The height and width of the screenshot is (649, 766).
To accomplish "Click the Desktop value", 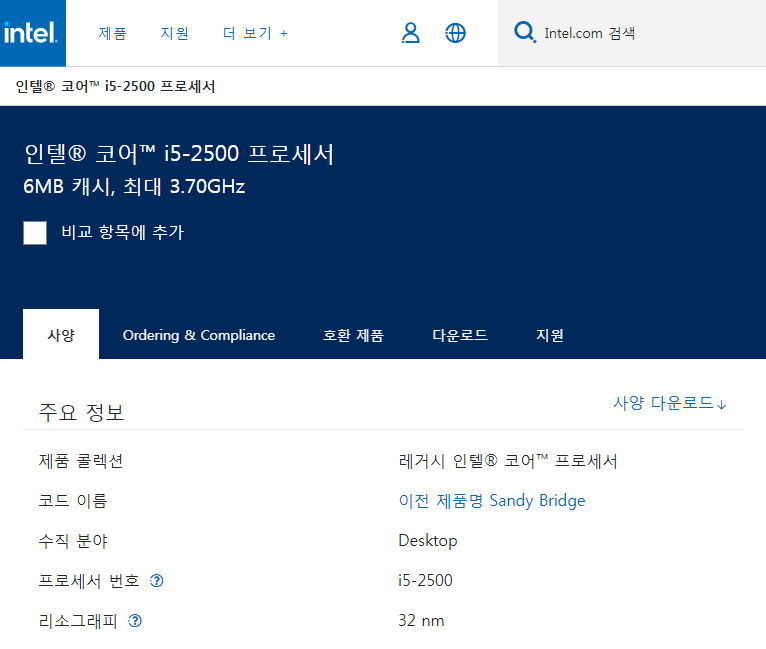I will click(x=428, y=541).
